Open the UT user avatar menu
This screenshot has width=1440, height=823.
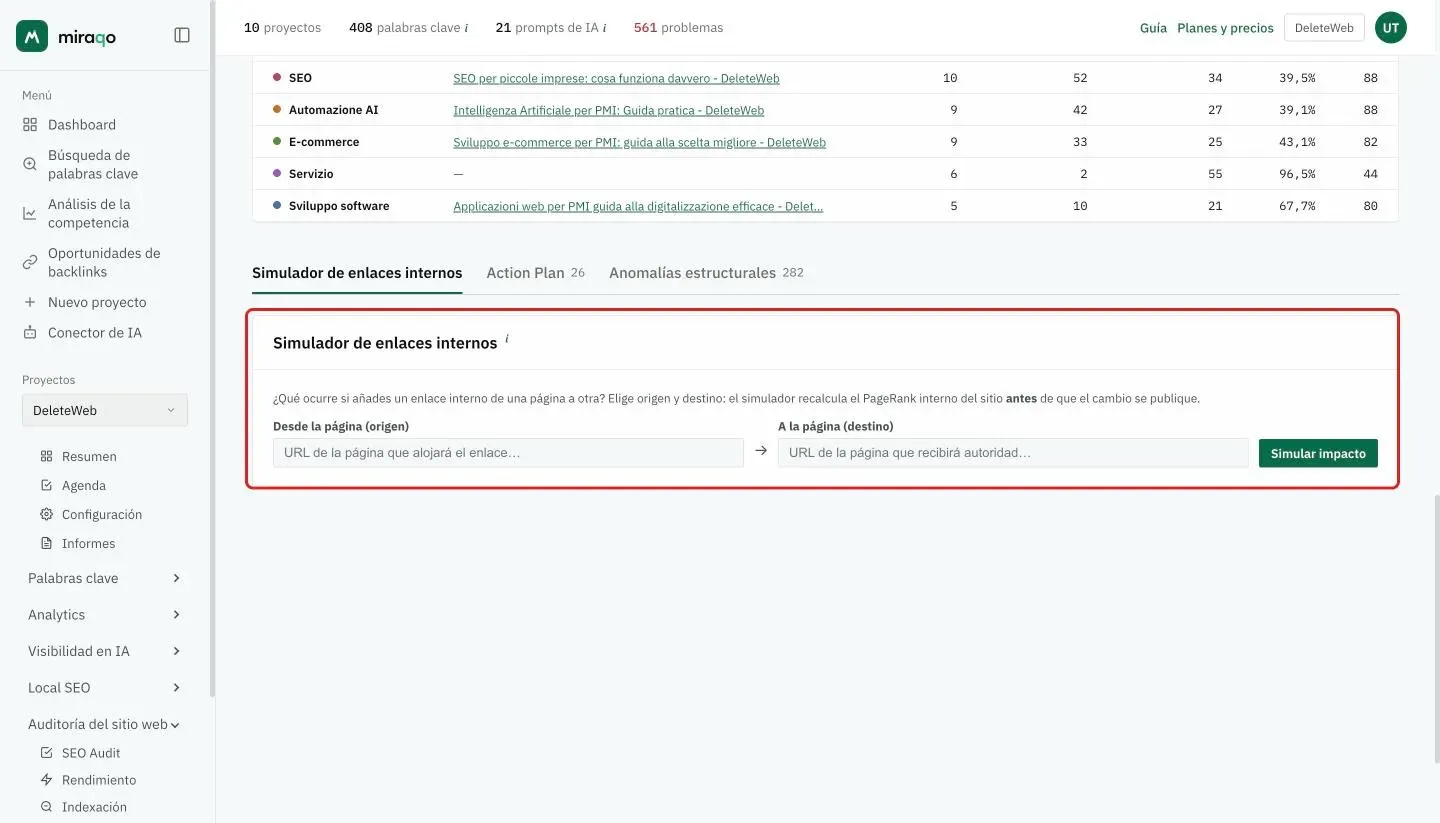(x=1391, y=28)
